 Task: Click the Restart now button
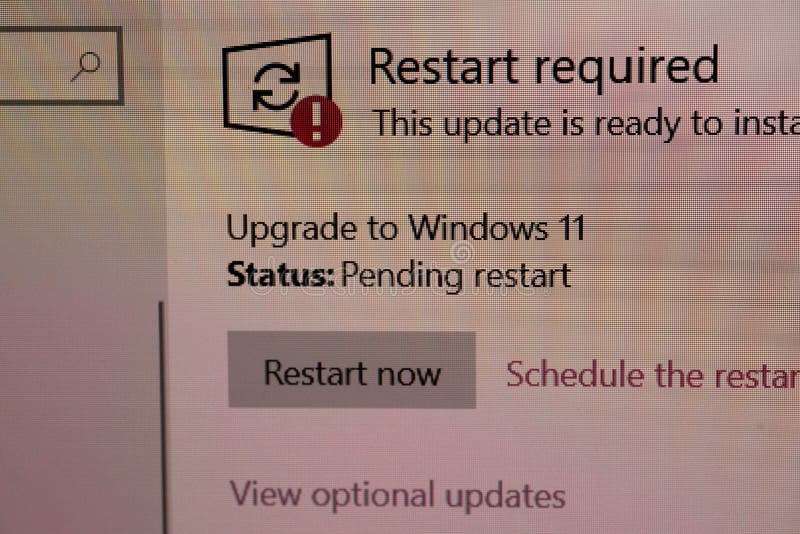click(352, 370)
